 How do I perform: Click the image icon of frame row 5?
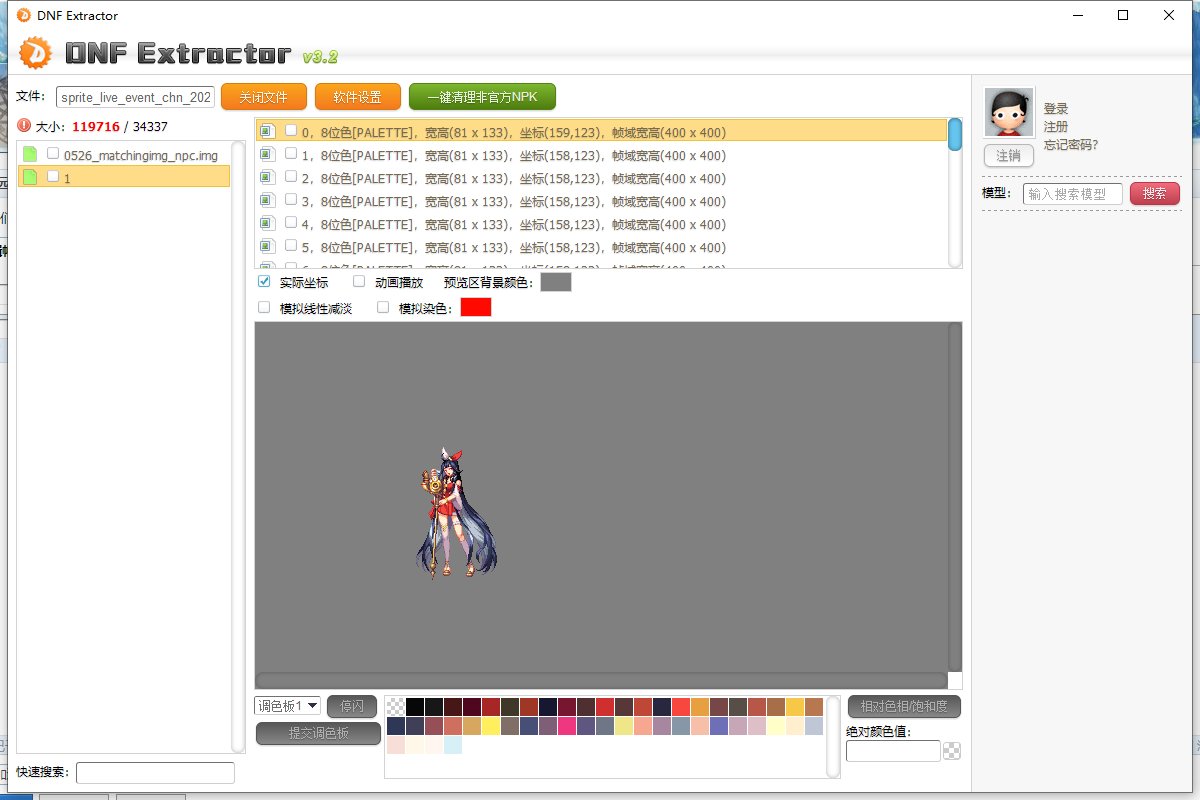point(267,246)
